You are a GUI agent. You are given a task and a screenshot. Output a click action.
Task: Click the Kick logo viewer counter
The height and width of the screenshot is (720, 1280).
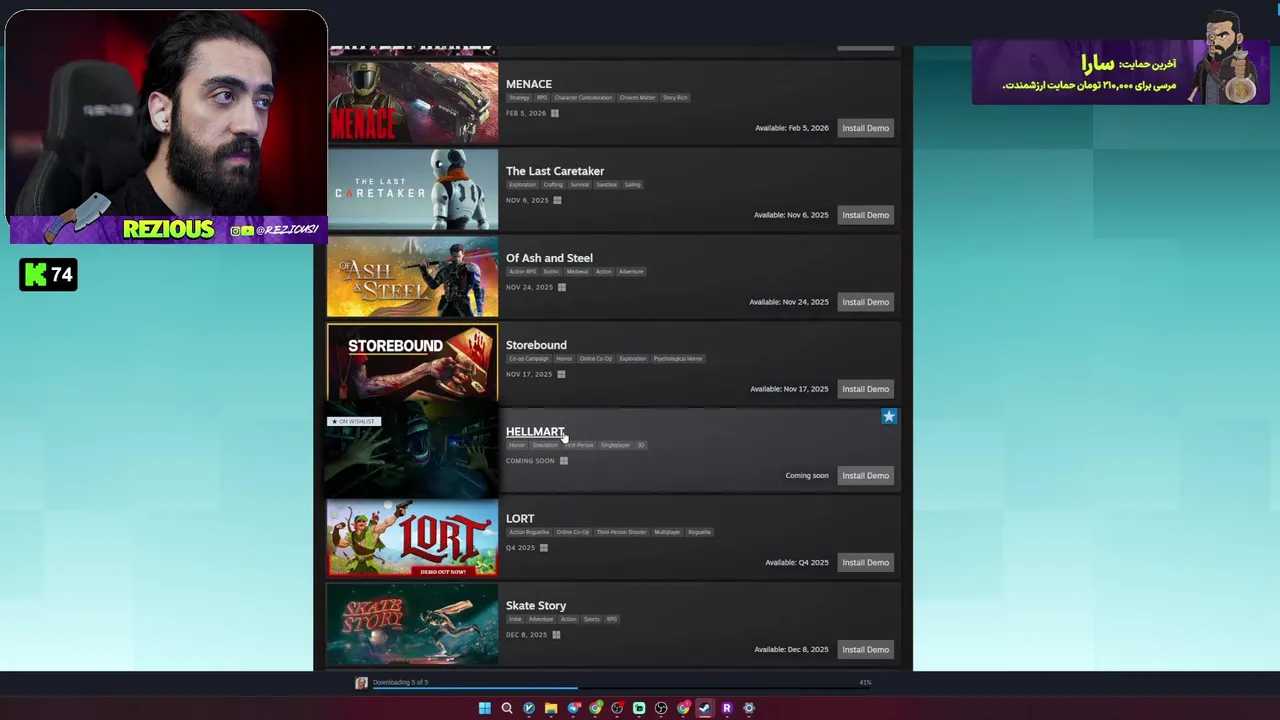48,274
